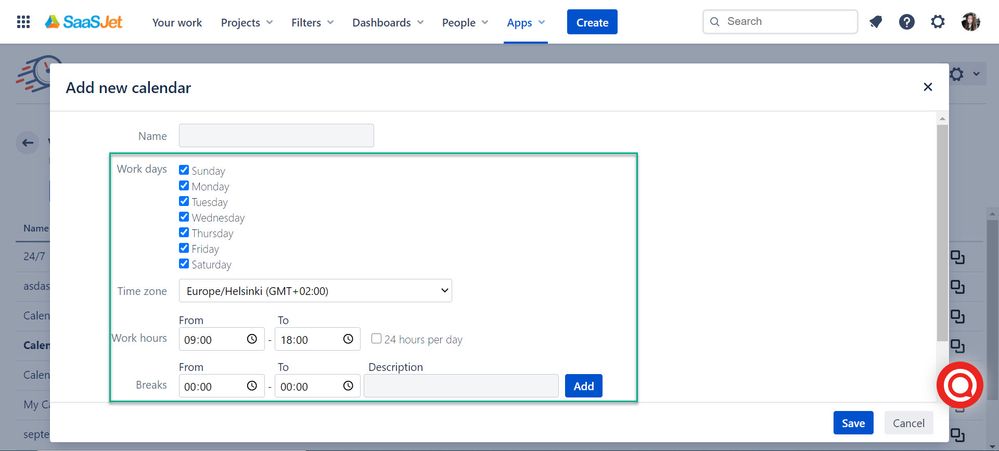Viewport: 999px width, 451px height.
Task: Click the top Search box
Action: [780, 22]
